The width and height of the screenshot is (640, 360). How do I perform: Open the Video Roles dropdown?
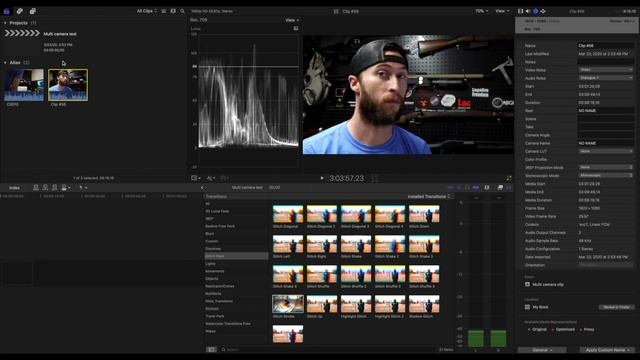606,70
